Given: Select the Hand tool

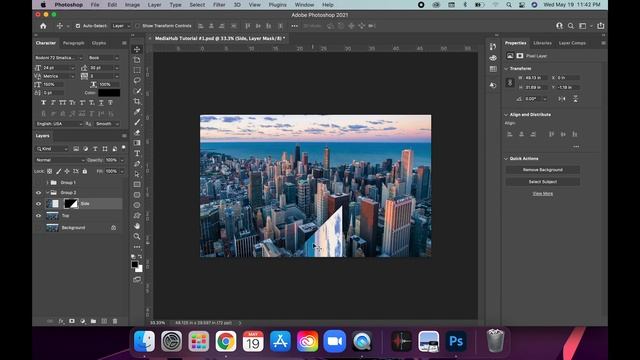Looking at the screenshot, I should point(137,226).
